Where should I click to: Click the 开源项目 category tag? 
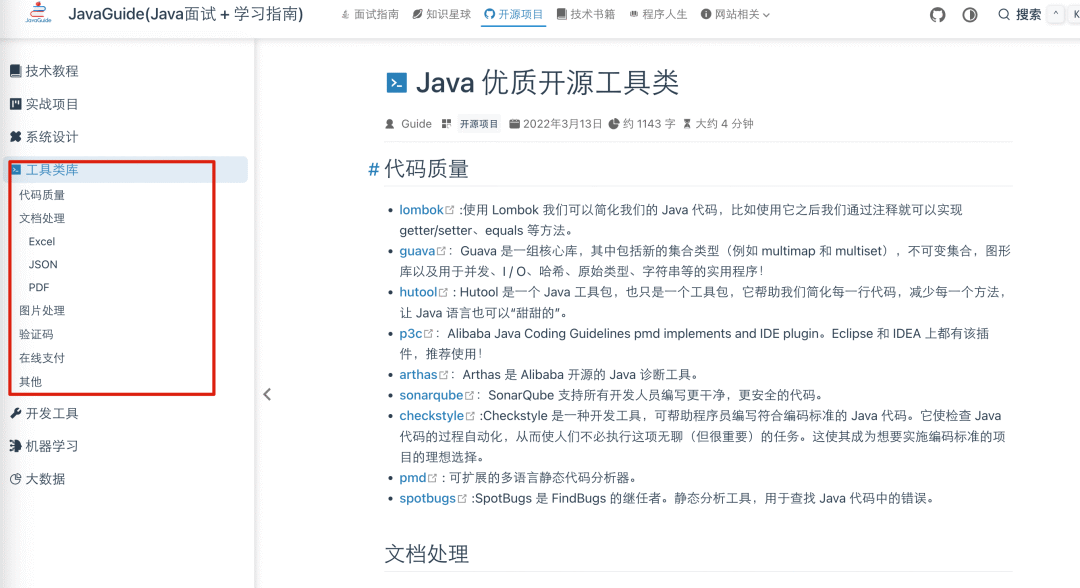(x=479, y=124)
